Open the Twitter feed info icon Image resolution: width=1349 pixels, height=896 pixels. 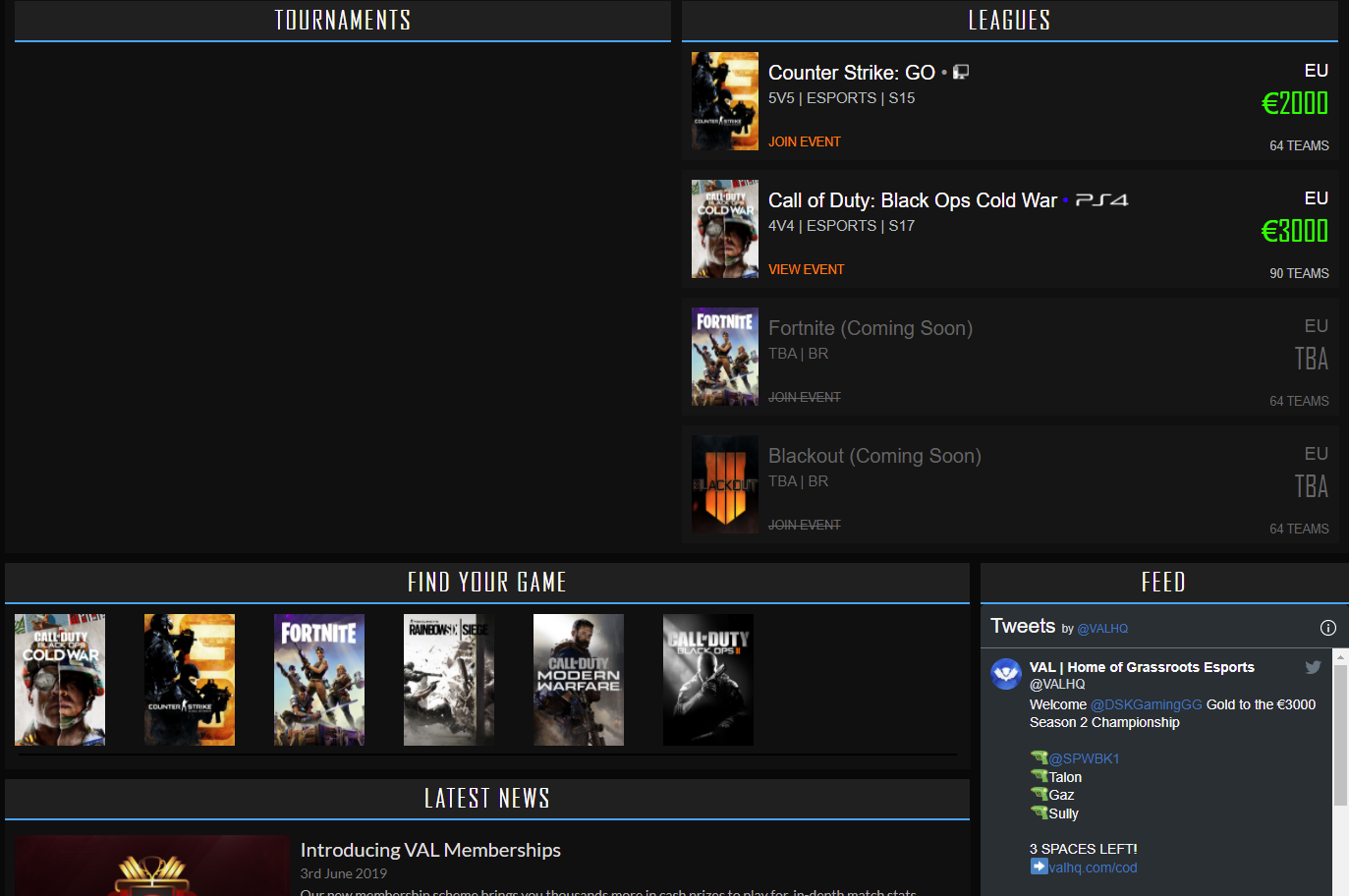(x=1327, y=628)
